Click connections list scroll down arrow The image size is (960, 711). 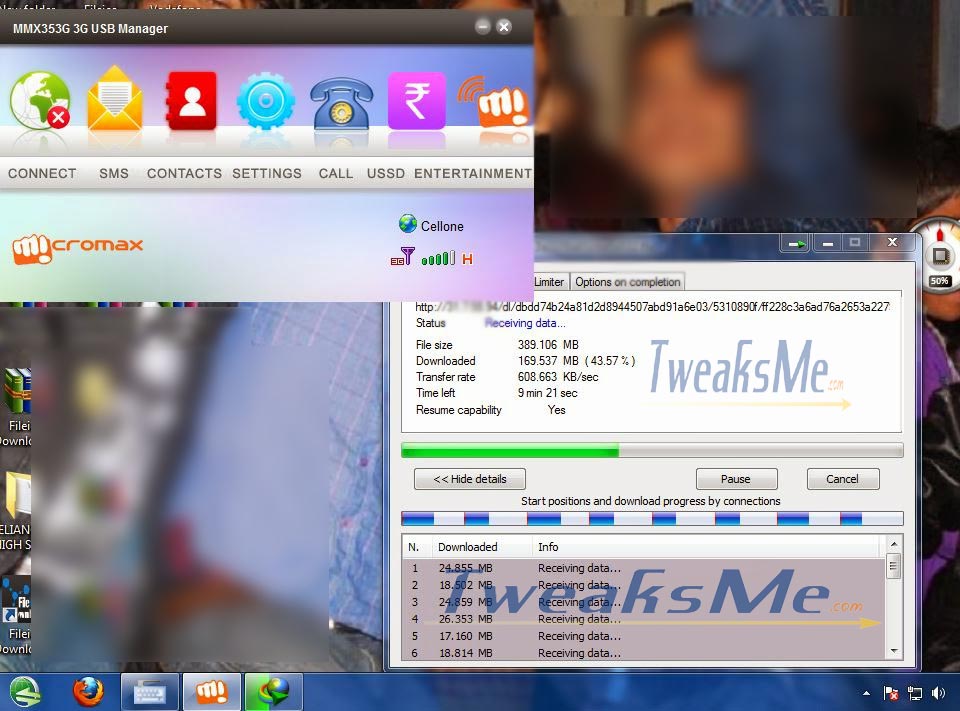(x=894, y=651)
